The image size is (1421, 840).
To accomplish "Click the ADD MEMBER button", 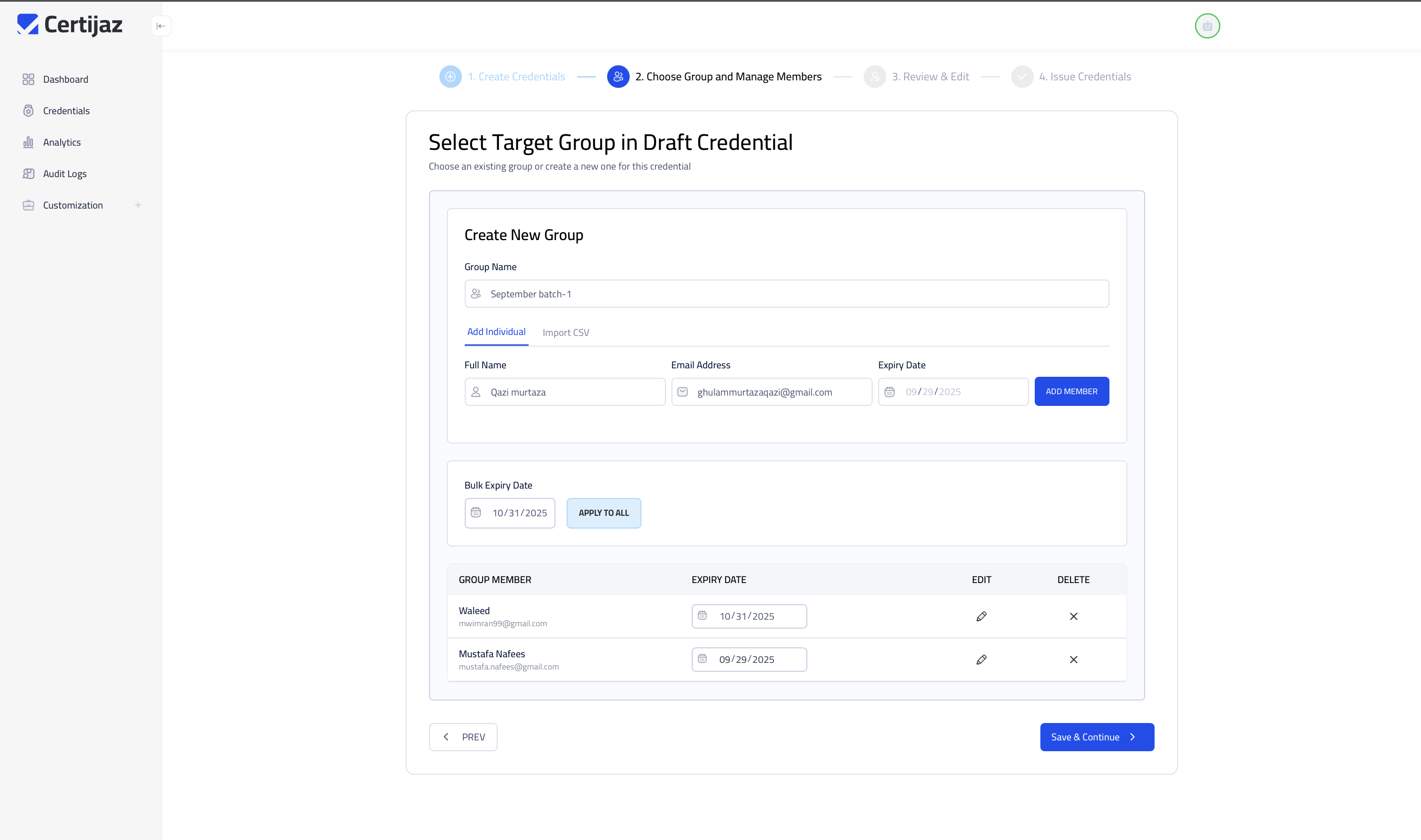I will [1071, 391].
